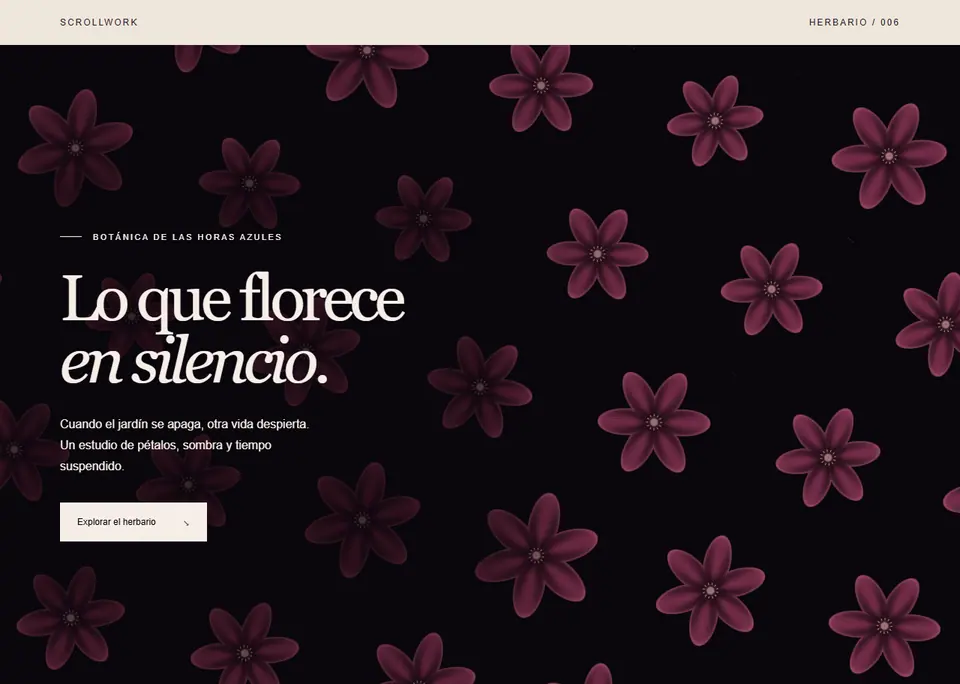960x684 pixels.
Task: Click the arrow icon in Explorar el herbario button
Action: tap(186, 523)
